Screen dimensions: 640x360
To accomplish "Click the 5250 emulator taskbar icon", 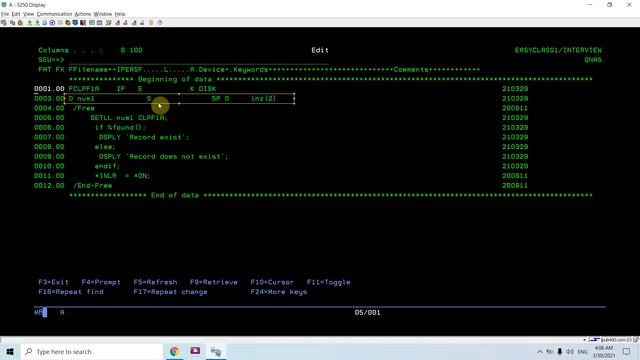I will click(x=216, y=351).
